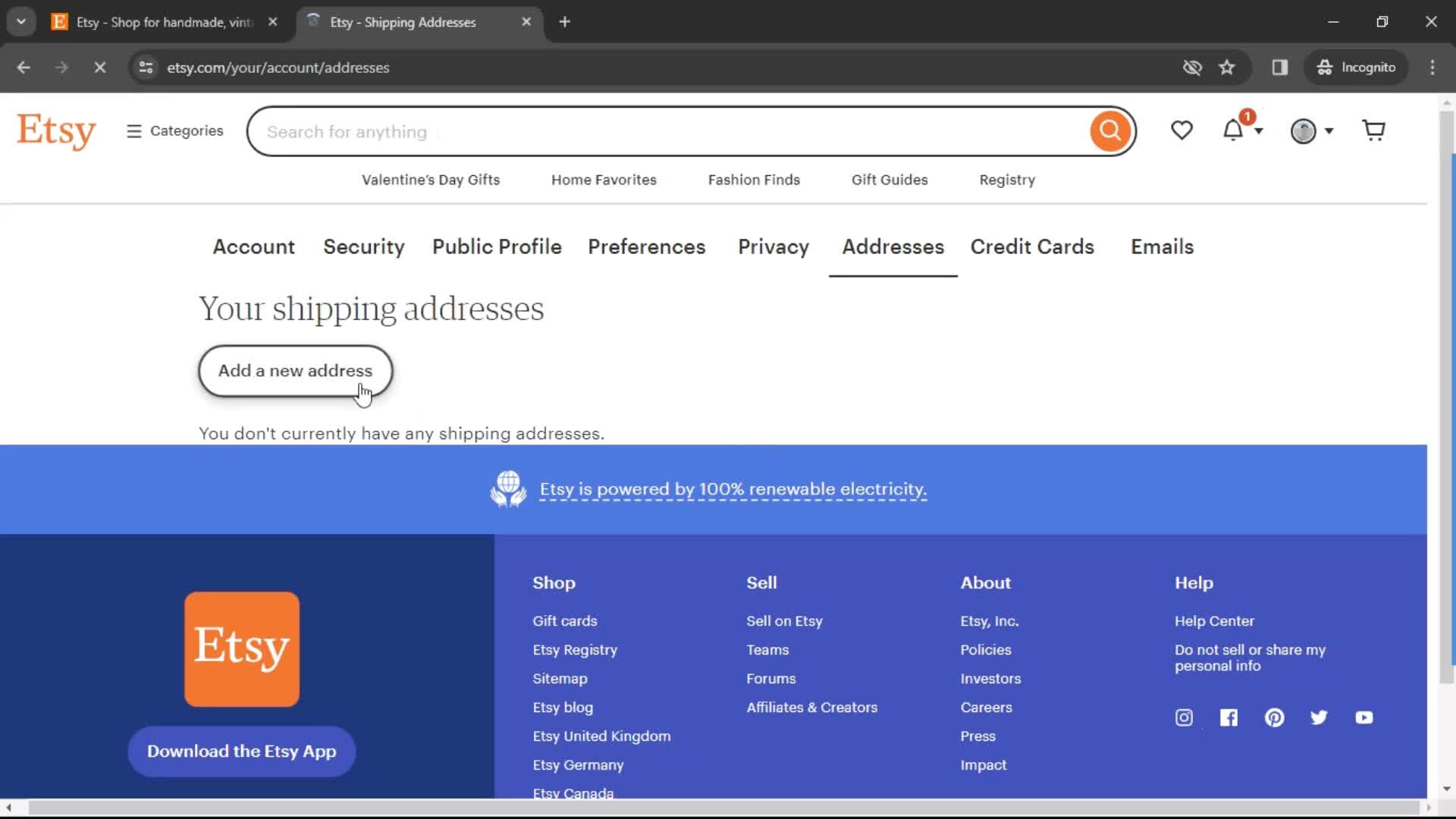Screen dimensions: 1456x819
Task: Click Help Center footer link
Action: click(x=1215, y=620)
